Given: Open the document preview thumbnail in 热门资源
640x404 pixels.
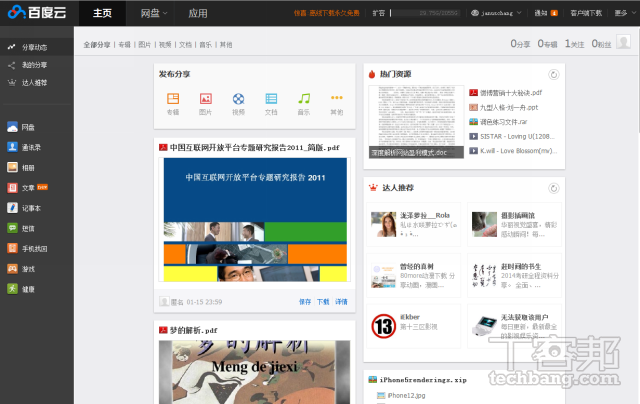Looking at the screenshot, I should click(416, 122).
